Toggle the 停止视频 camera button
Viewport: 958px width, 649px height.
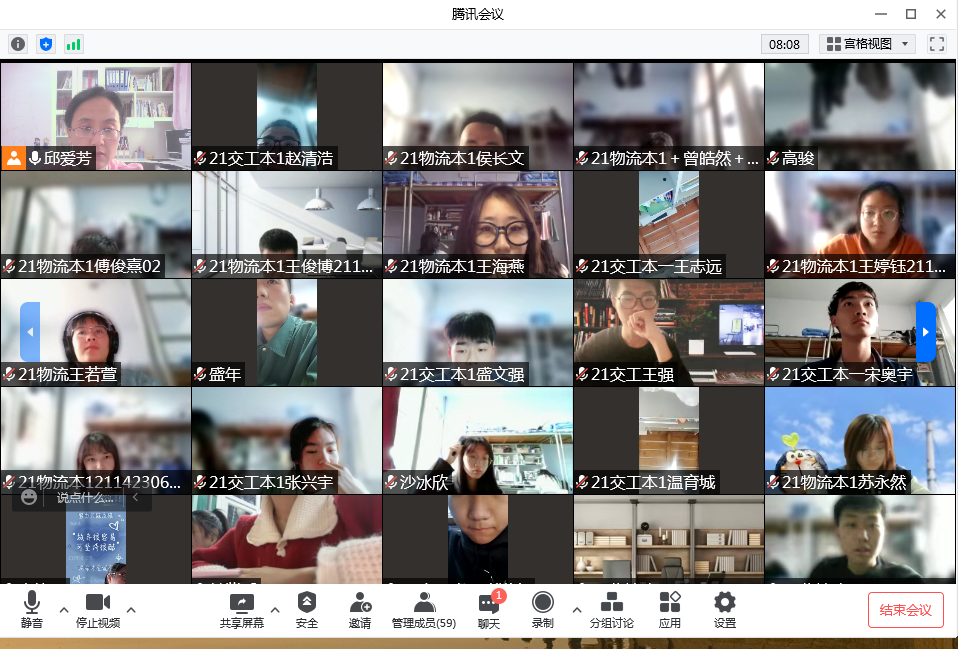tap(98, 610)
